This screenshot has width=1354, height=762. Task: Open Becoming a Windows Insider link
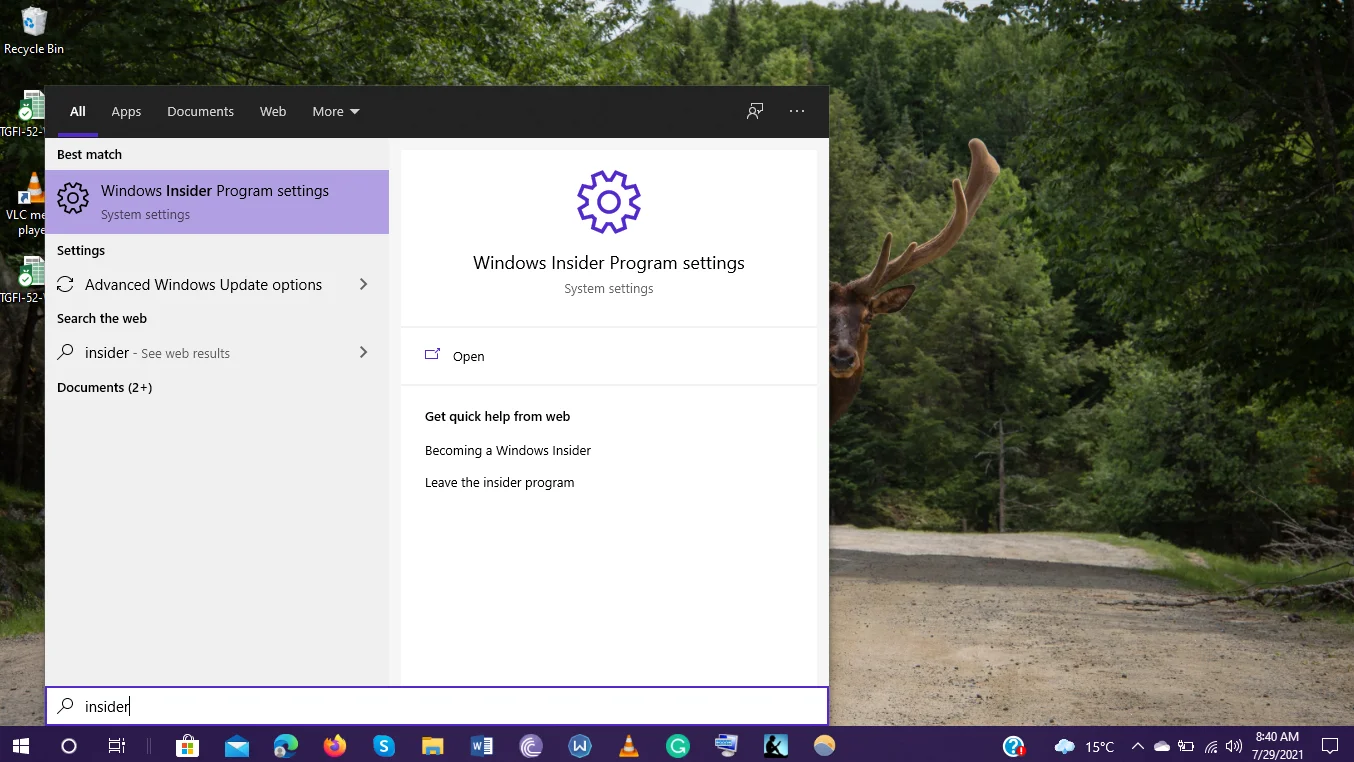508,450
